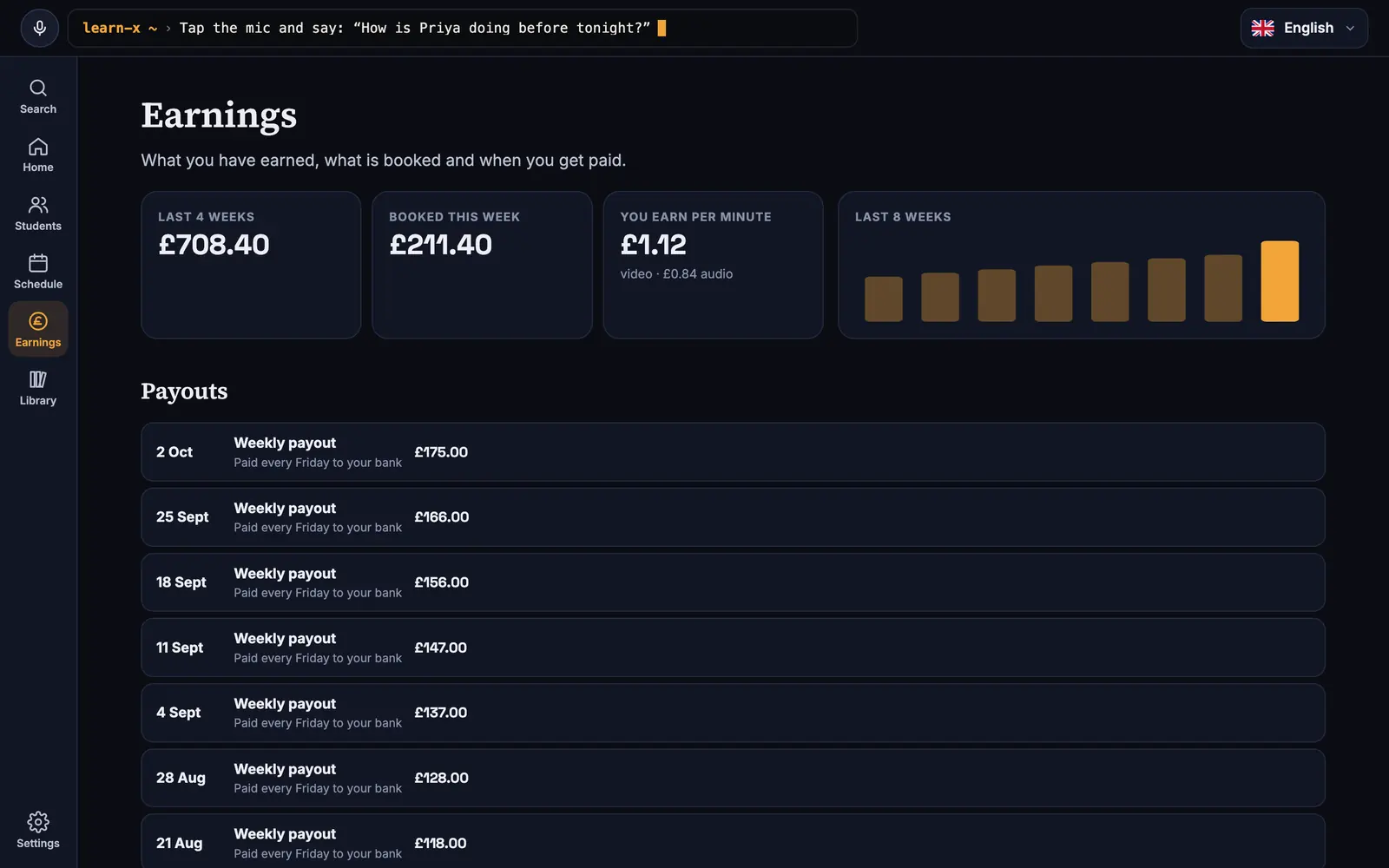Image resolution: width=1389 pixels, height=868 pixels.
Task: Click the £166.00 payout amount
Action: [441, 517]
